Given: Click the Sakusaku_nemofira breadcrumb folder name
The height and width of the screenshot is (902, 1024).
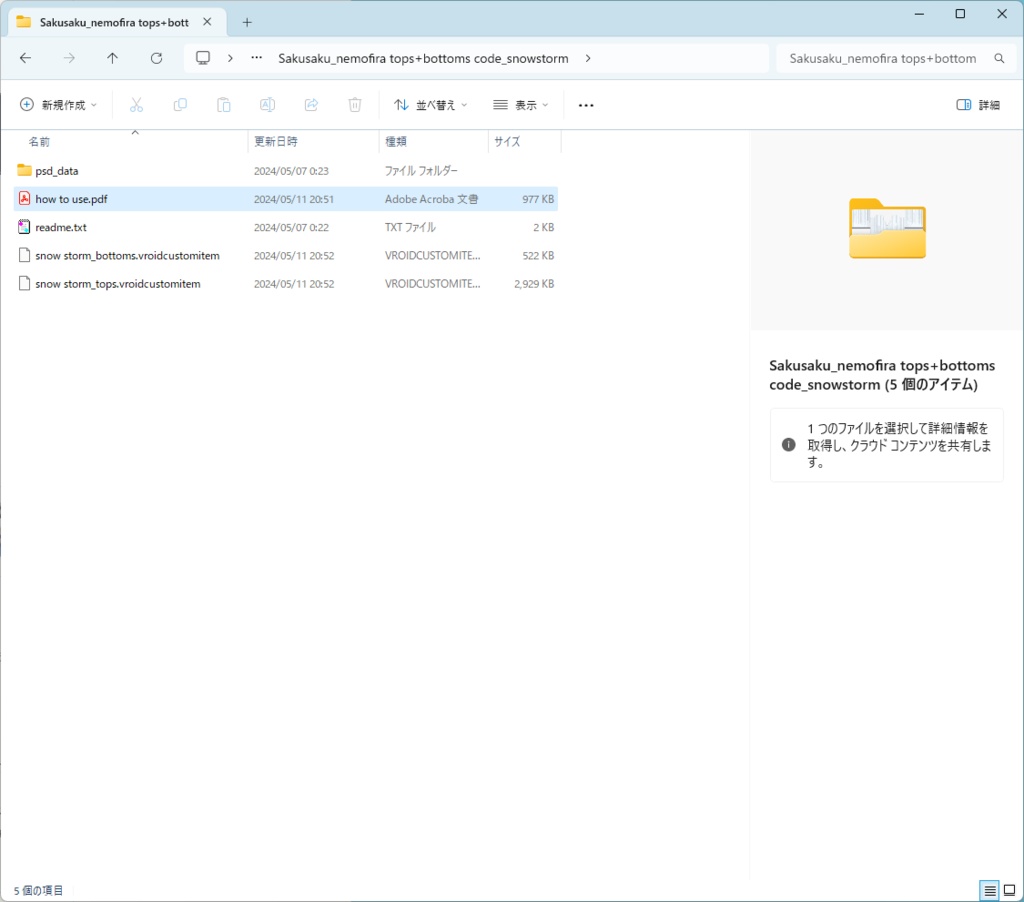Looking at the screenshot, I should click(423, 58).
